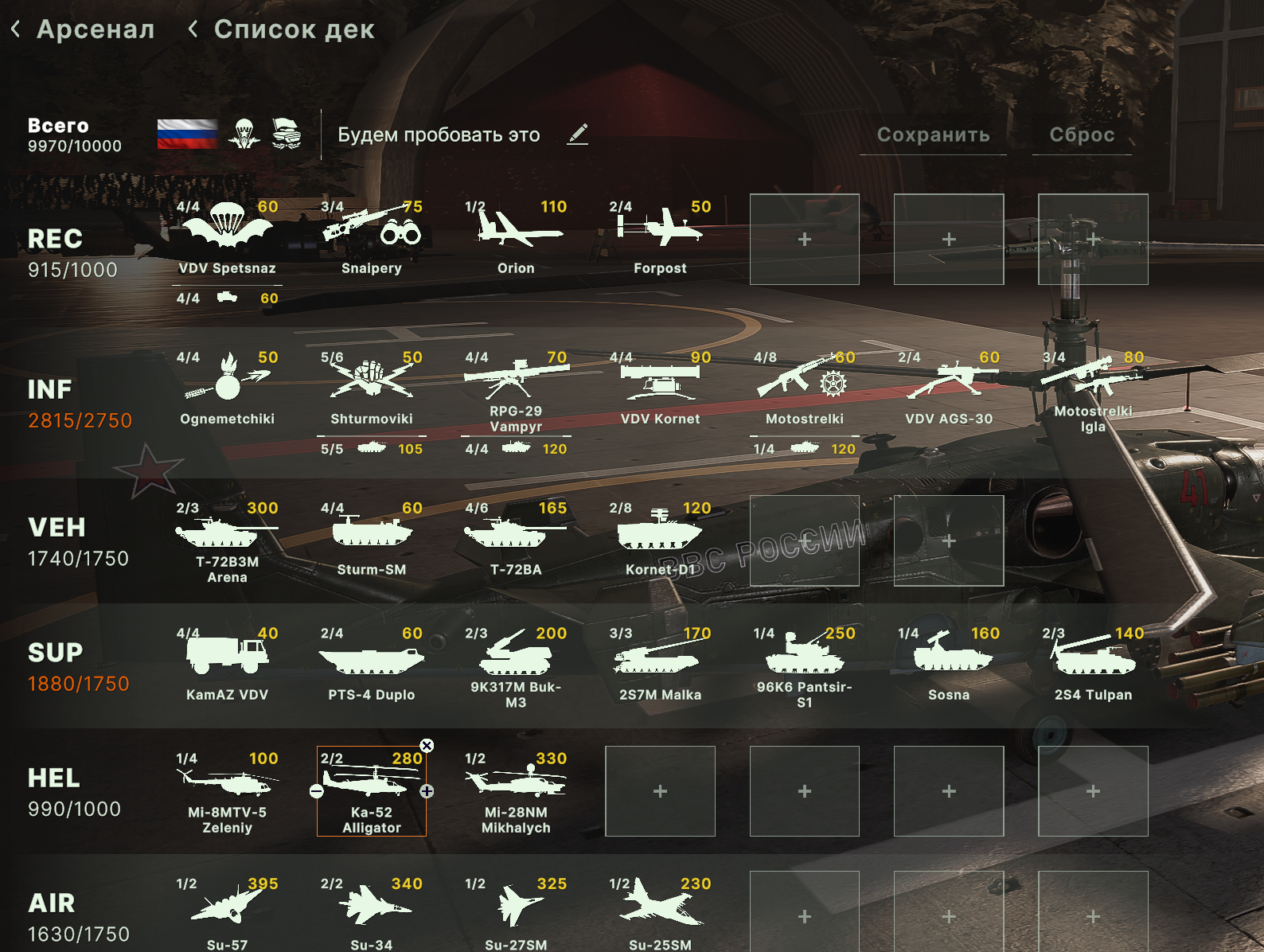Viewport: 1264px width, 952px height.
Task: Remove Ka-52 Alligator with the X button
Action: coord(427,746)
